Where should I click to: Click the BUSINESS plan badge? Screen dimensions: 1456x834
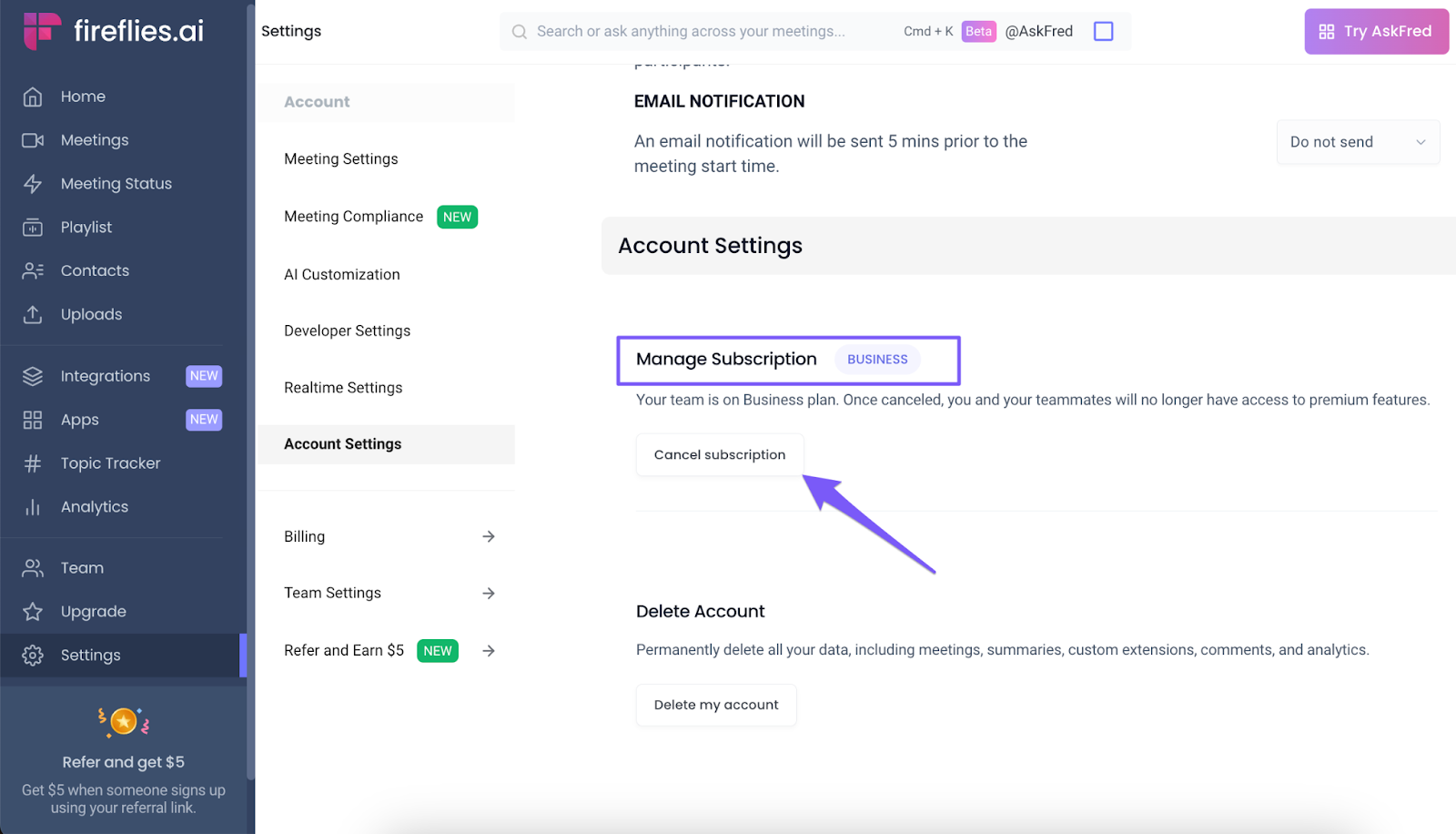877,360
